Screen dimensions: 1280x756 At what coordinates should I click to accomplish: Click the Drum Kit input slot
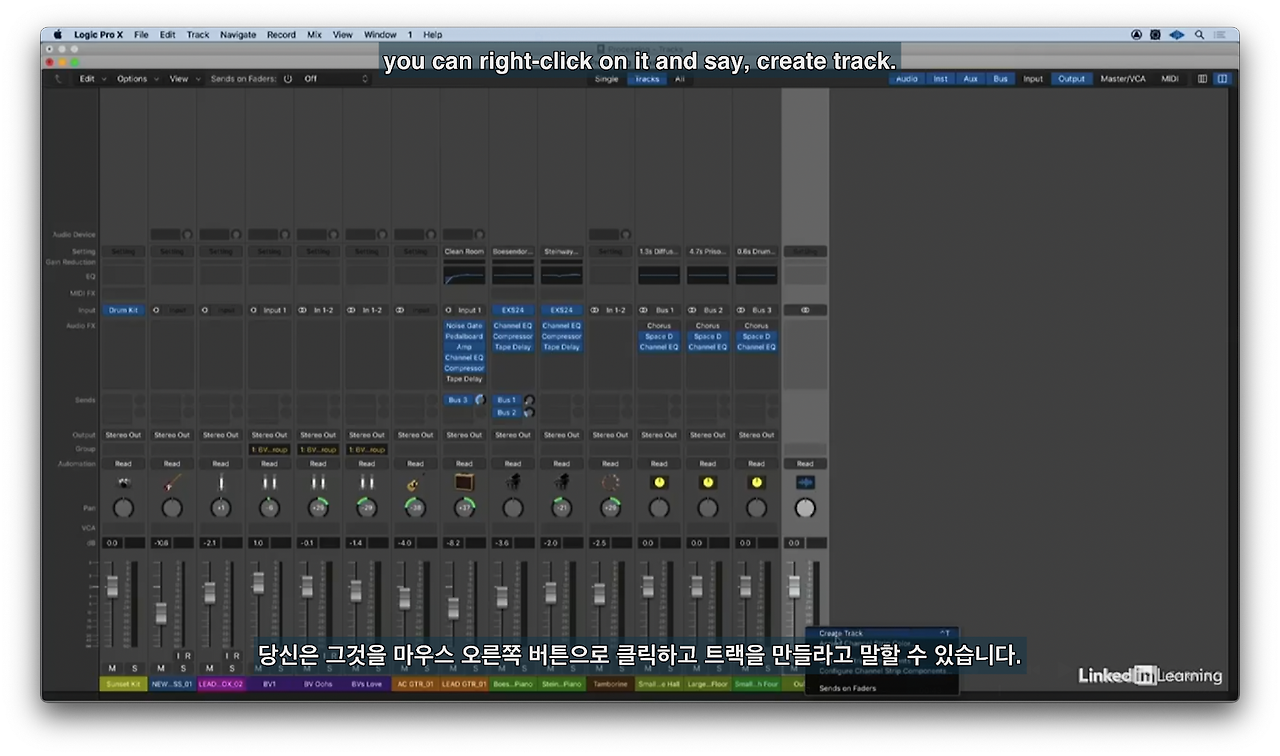click(123, 310)
